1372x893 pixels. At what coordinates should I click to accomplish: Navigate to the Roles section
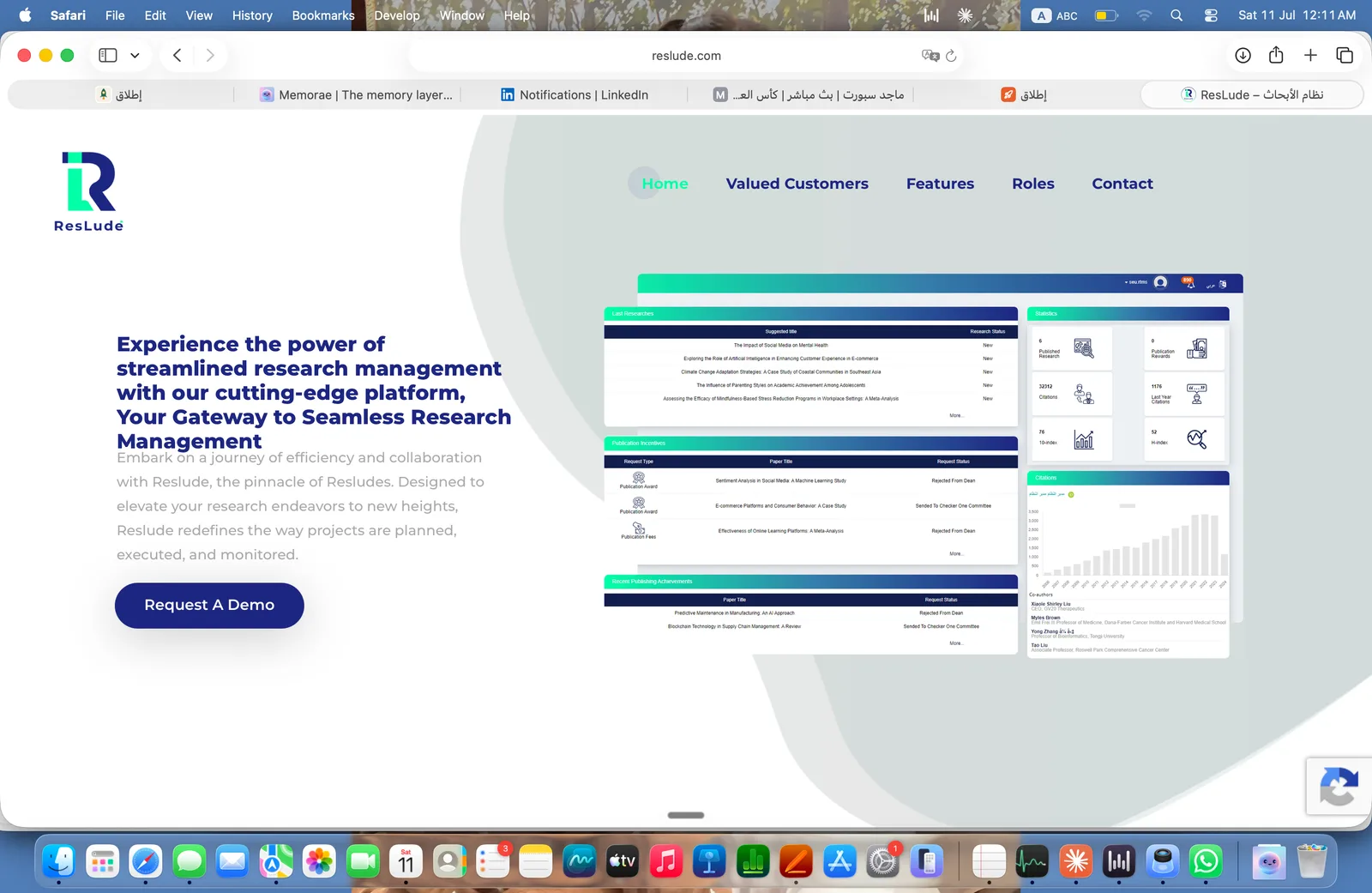point(1033,184)
